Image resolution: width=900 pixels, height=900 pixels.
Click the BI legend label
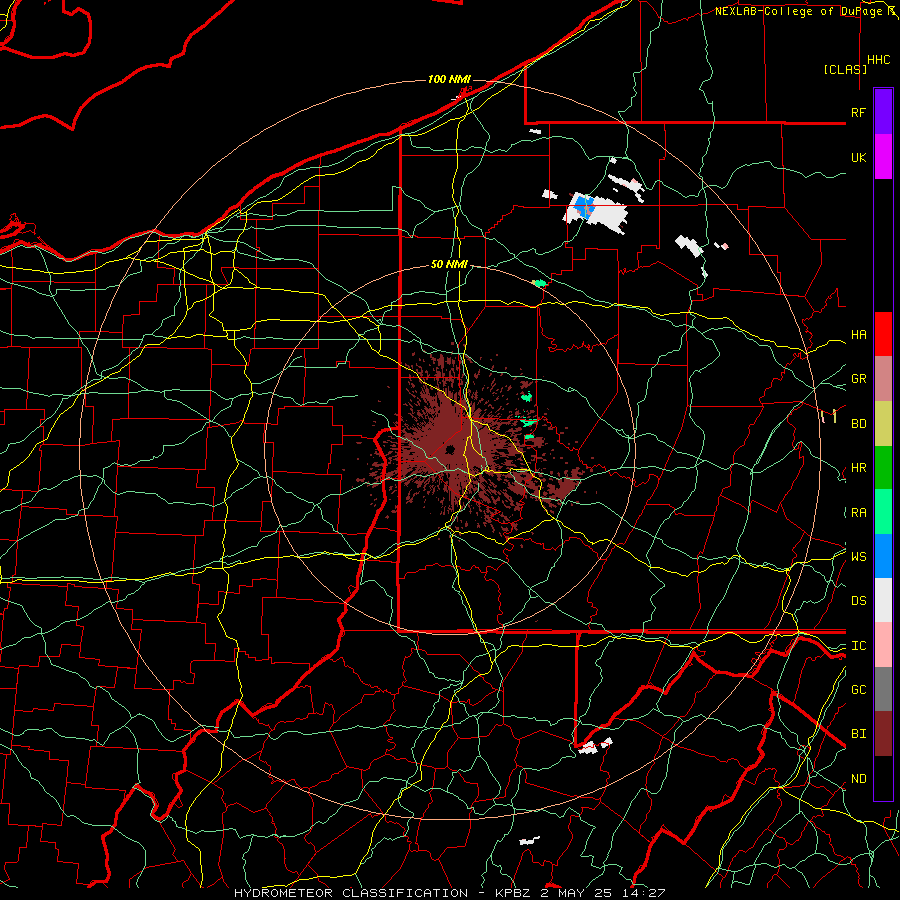[858, 734]
